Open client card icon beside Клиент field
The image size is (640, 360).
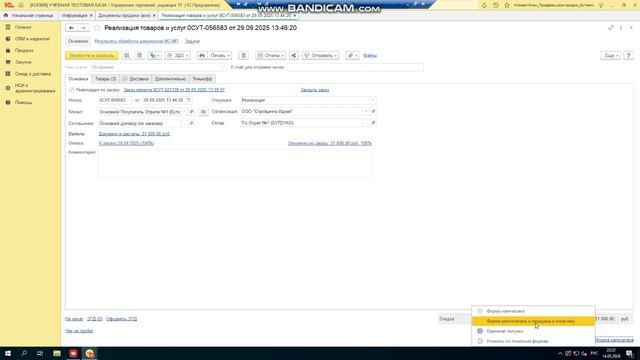click(191, 111)
